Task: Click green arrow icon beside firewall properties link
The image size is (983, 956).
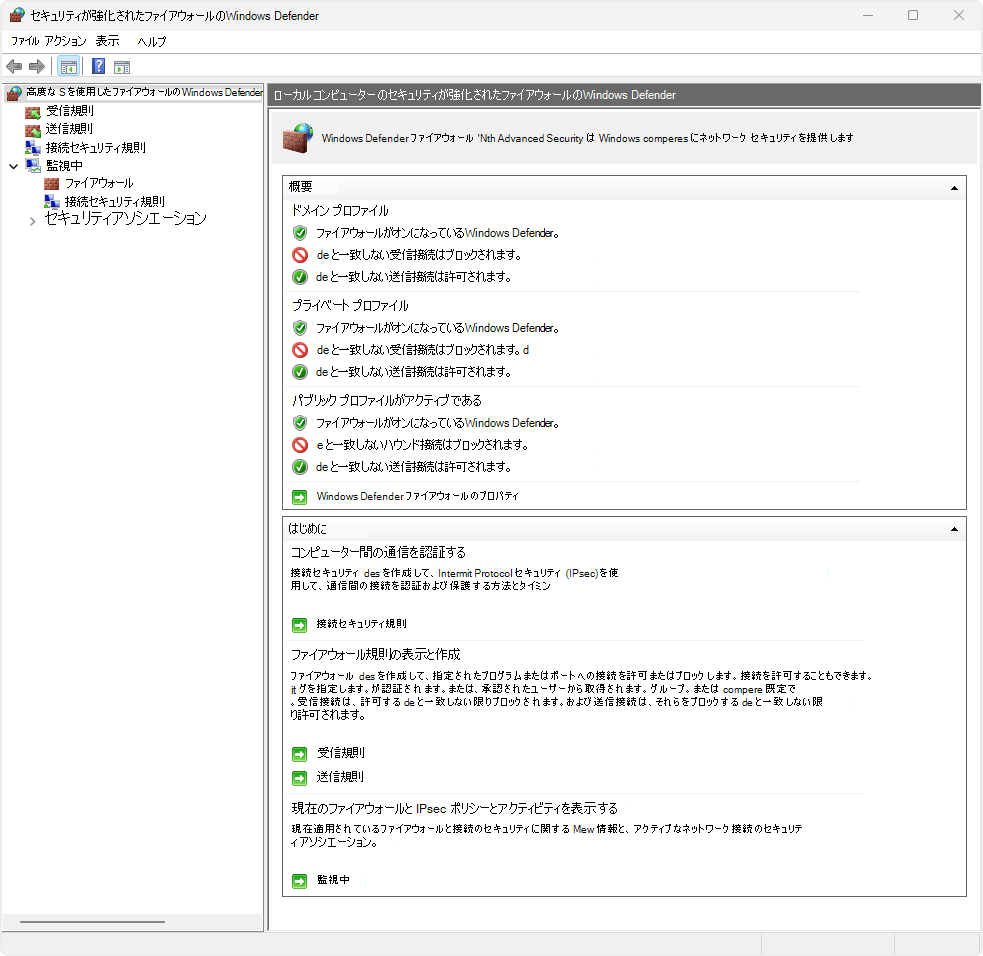Action: point(300,497)
